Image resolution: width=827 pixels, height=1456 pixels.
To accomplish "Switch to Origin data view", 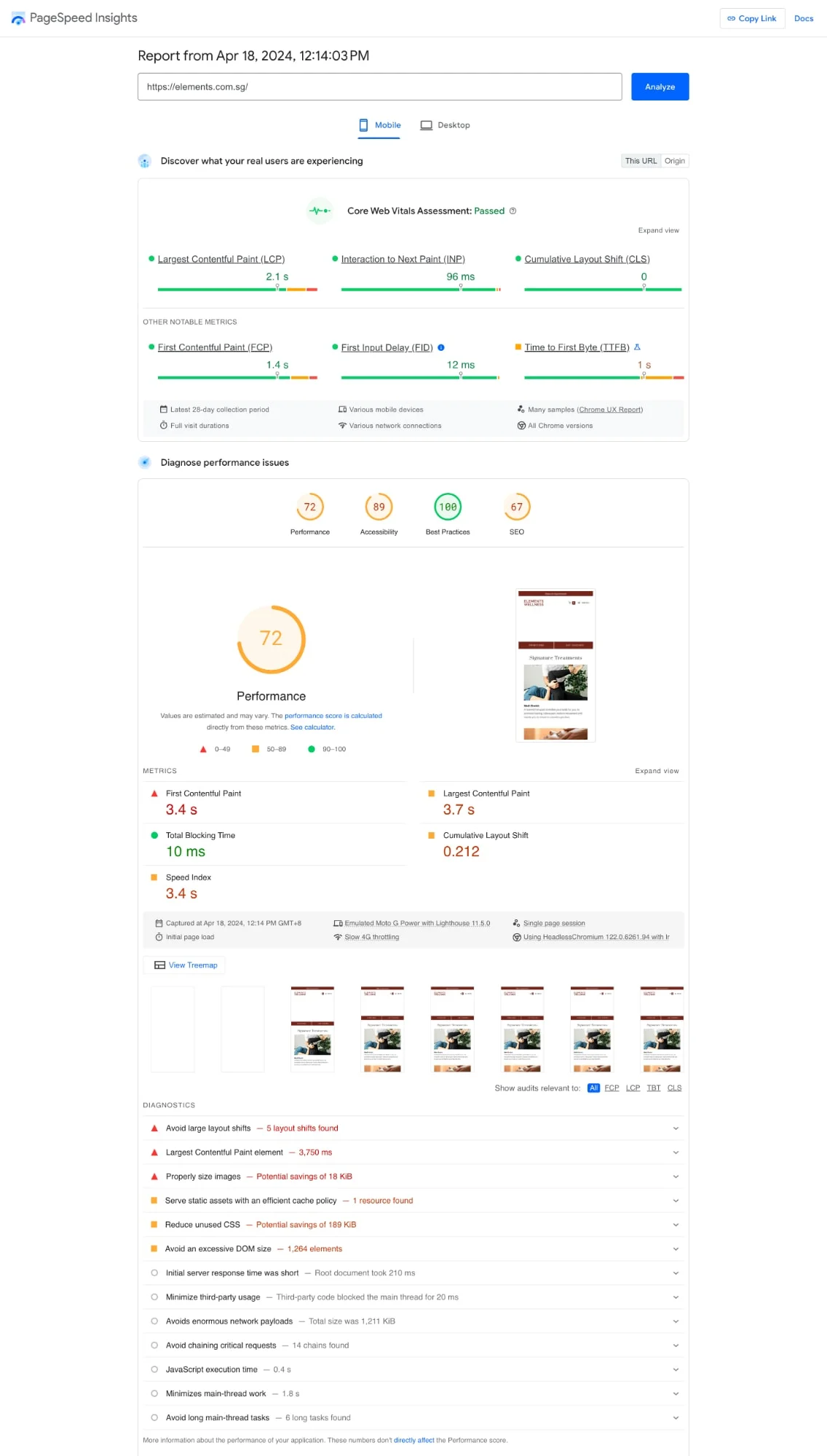I will tap(675, 161).
